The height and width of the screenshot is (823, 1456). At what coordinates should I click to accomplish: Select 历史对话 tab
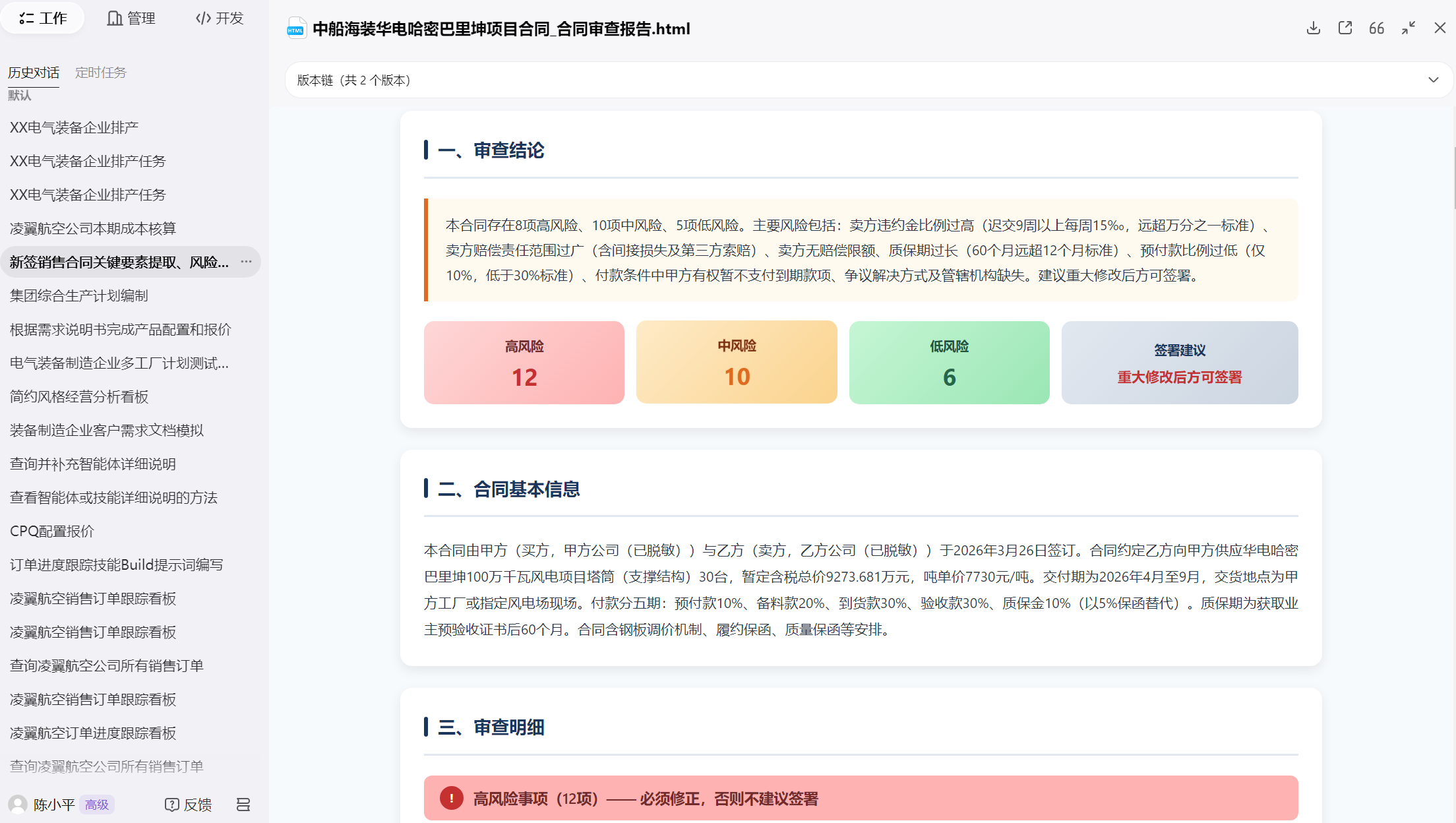(34, 73)
